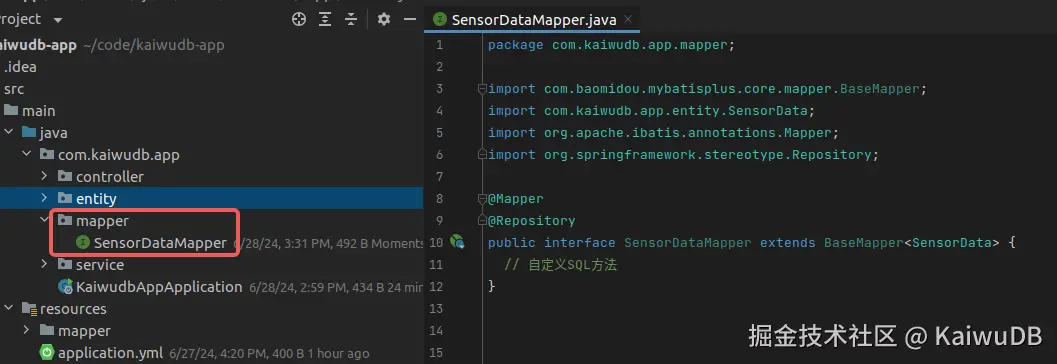This screenshot has width=1057, height=364.
Task: Click the package com.kaiwudb.app.mapper line
Action: pos(611,45)
